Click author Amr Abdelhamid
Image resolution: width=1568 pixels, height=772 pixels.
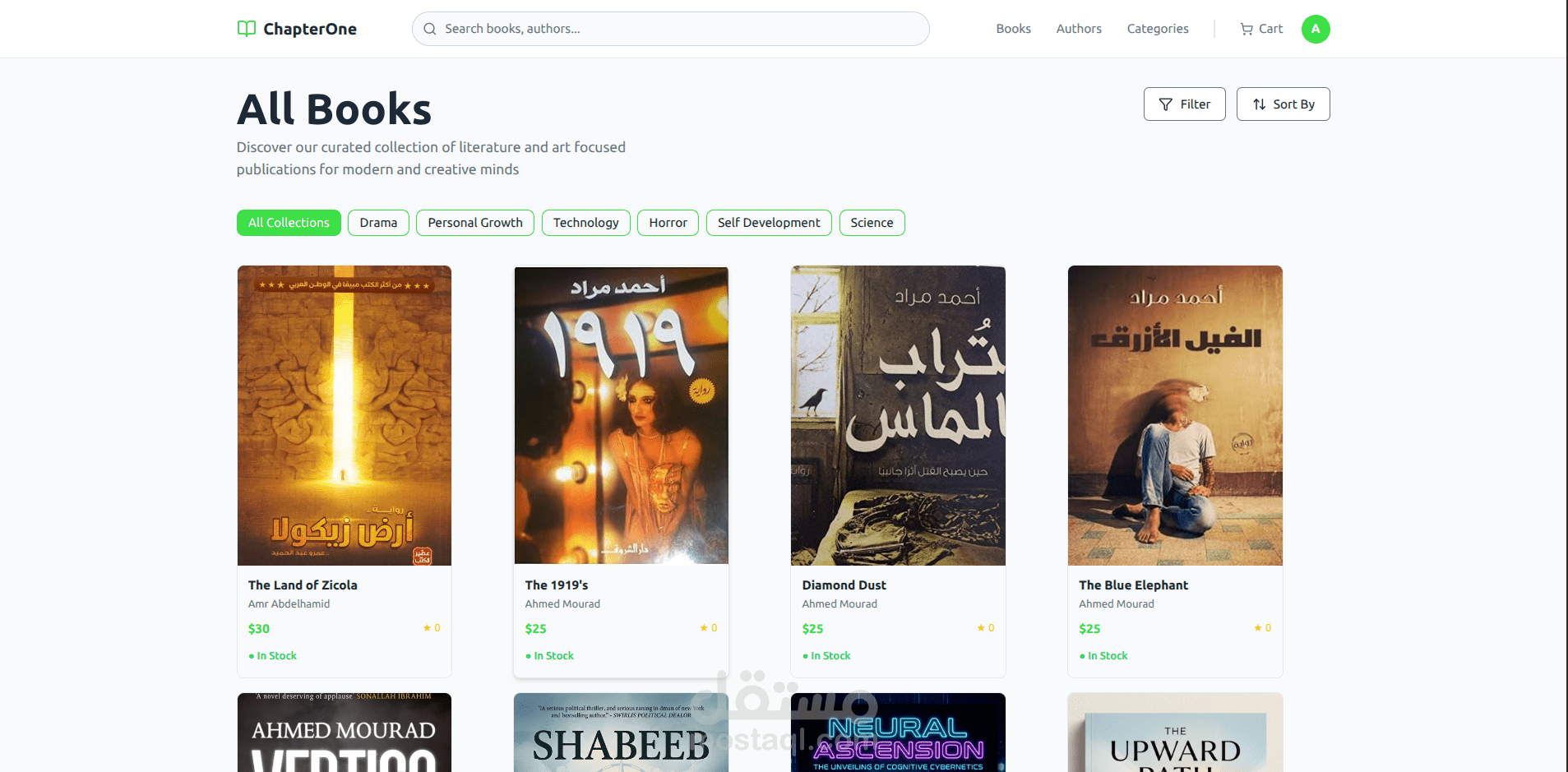(x=289, y=604)
